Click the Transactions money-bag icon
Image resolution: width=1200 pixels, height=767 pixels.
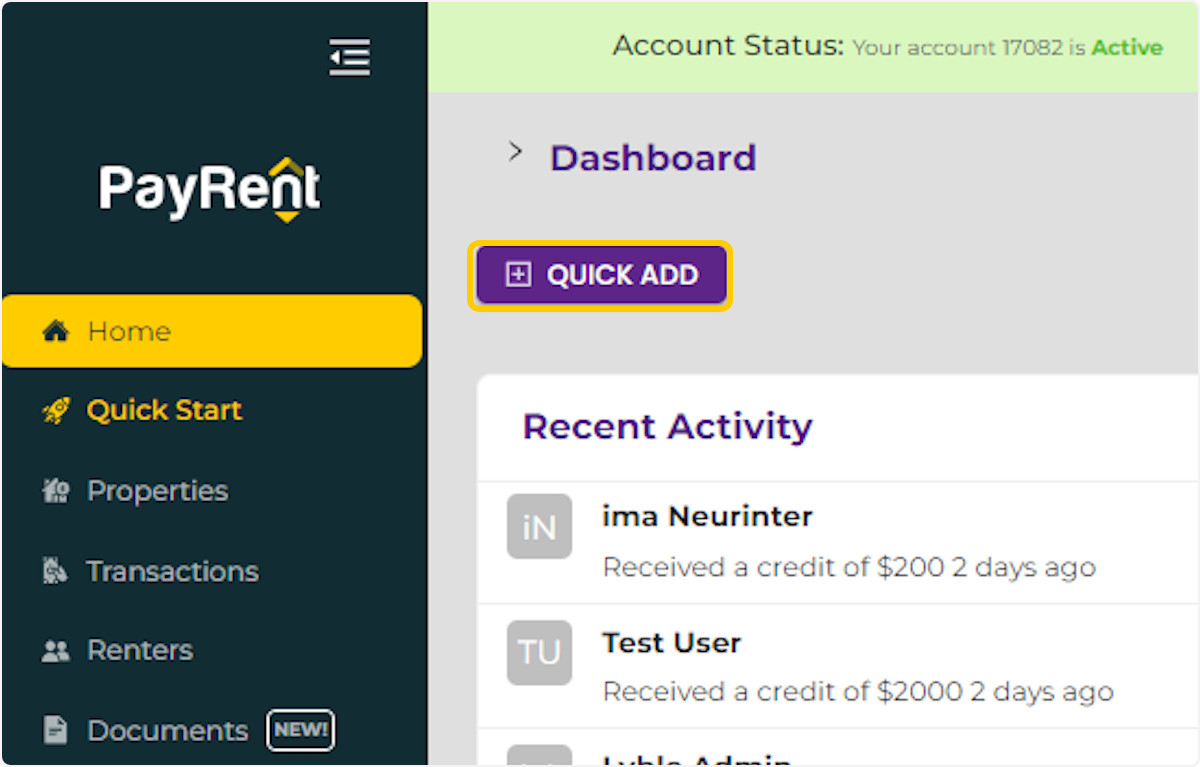point(55,570)
